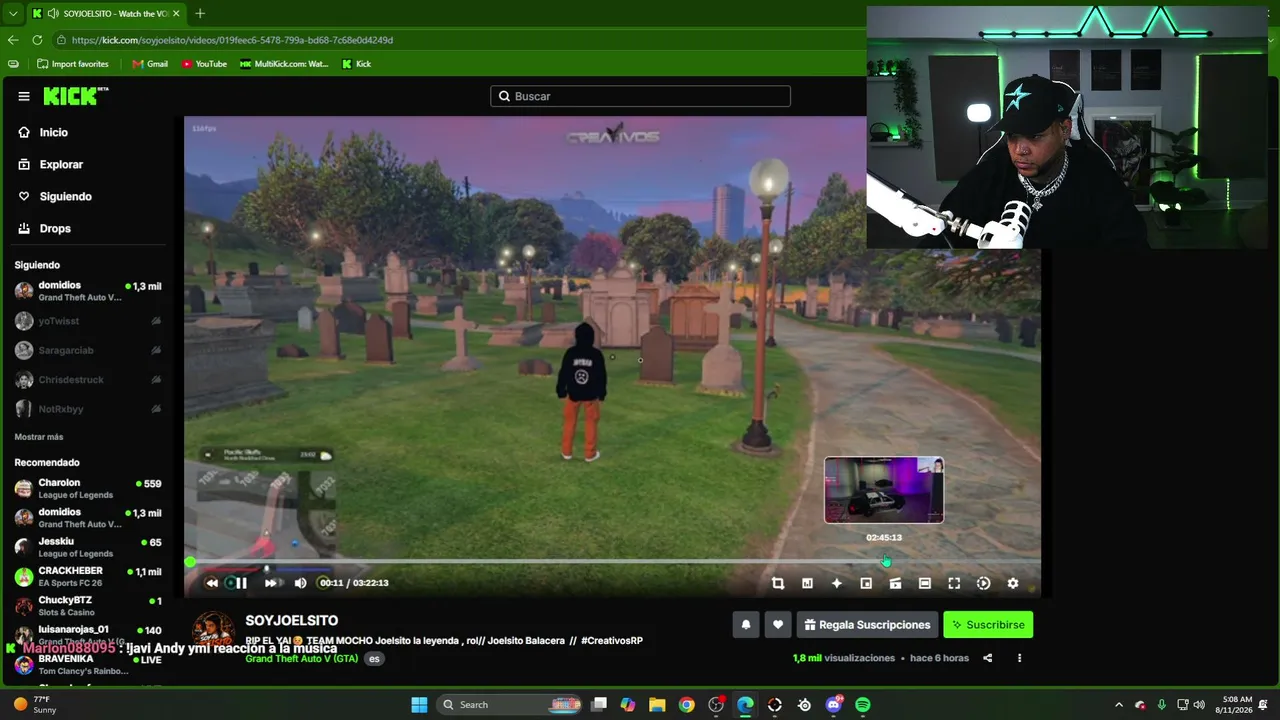This screenshot has width=1280, height=720.
Task: Open the browser tab list dropdown
Action: pyautogui.click(x=13, y=13)
